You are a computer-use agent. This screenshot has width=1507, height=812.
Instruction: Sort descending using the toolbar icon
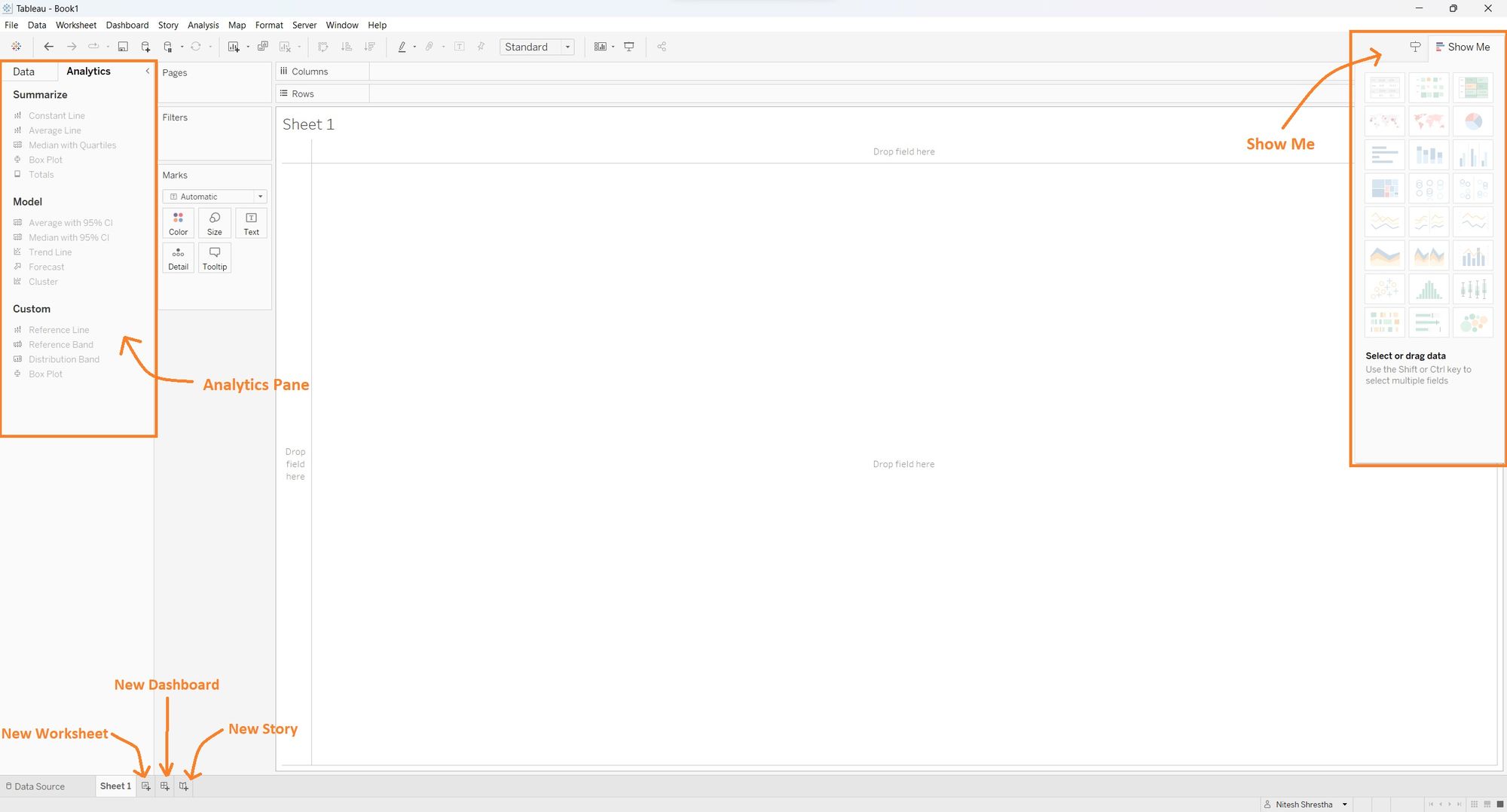click(x=370, y=47)
